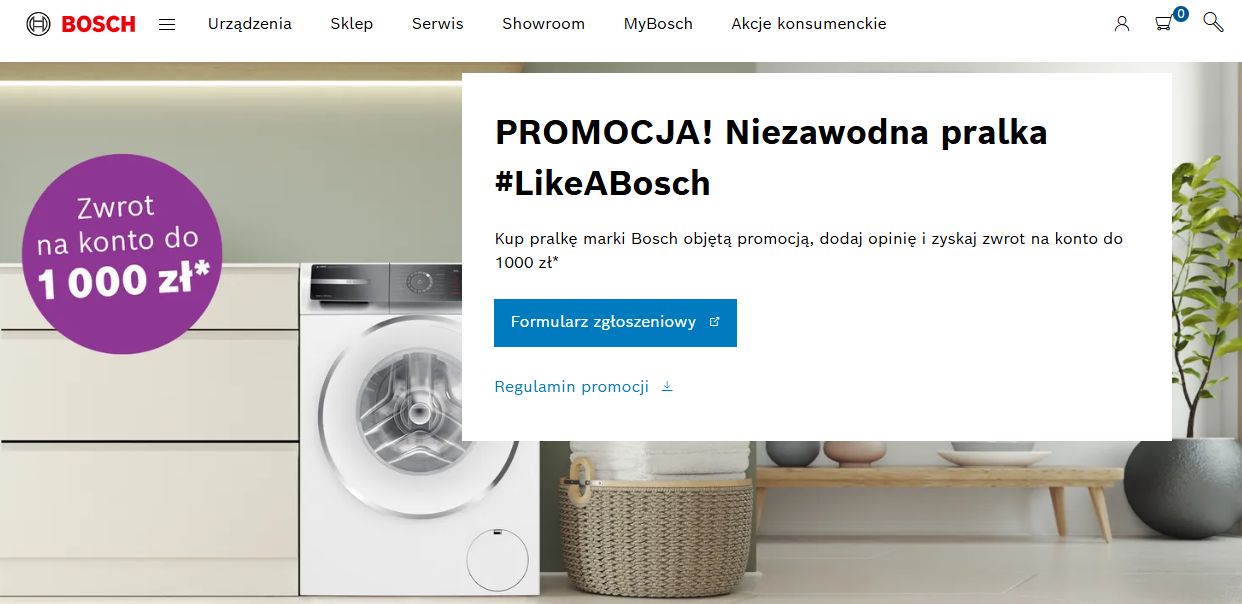Image resolution: width=1242 pixels, height=604 pixels.
Task: Click the cart item count badge
Action: tap(1180, 14)
